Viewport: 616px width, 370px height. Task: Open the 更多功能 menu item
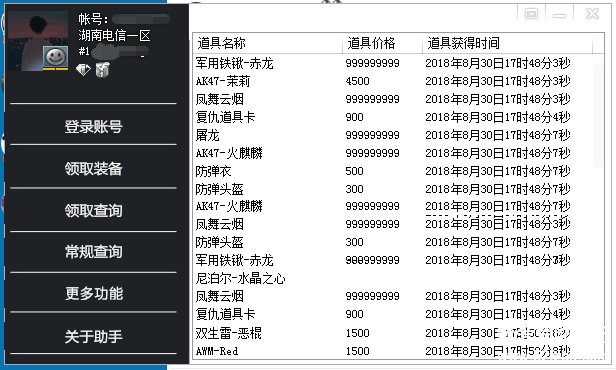coord(94,293)
